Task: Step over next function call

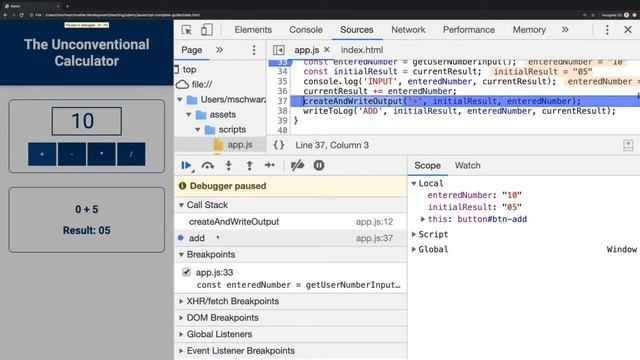Action: 208,165
